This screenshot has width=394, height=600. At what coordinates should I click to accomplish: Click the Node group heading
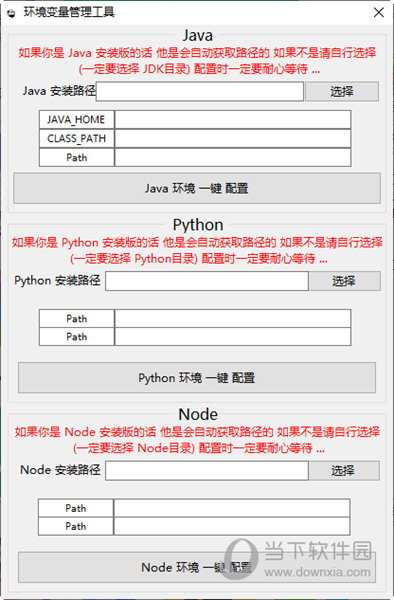point(198,414)
